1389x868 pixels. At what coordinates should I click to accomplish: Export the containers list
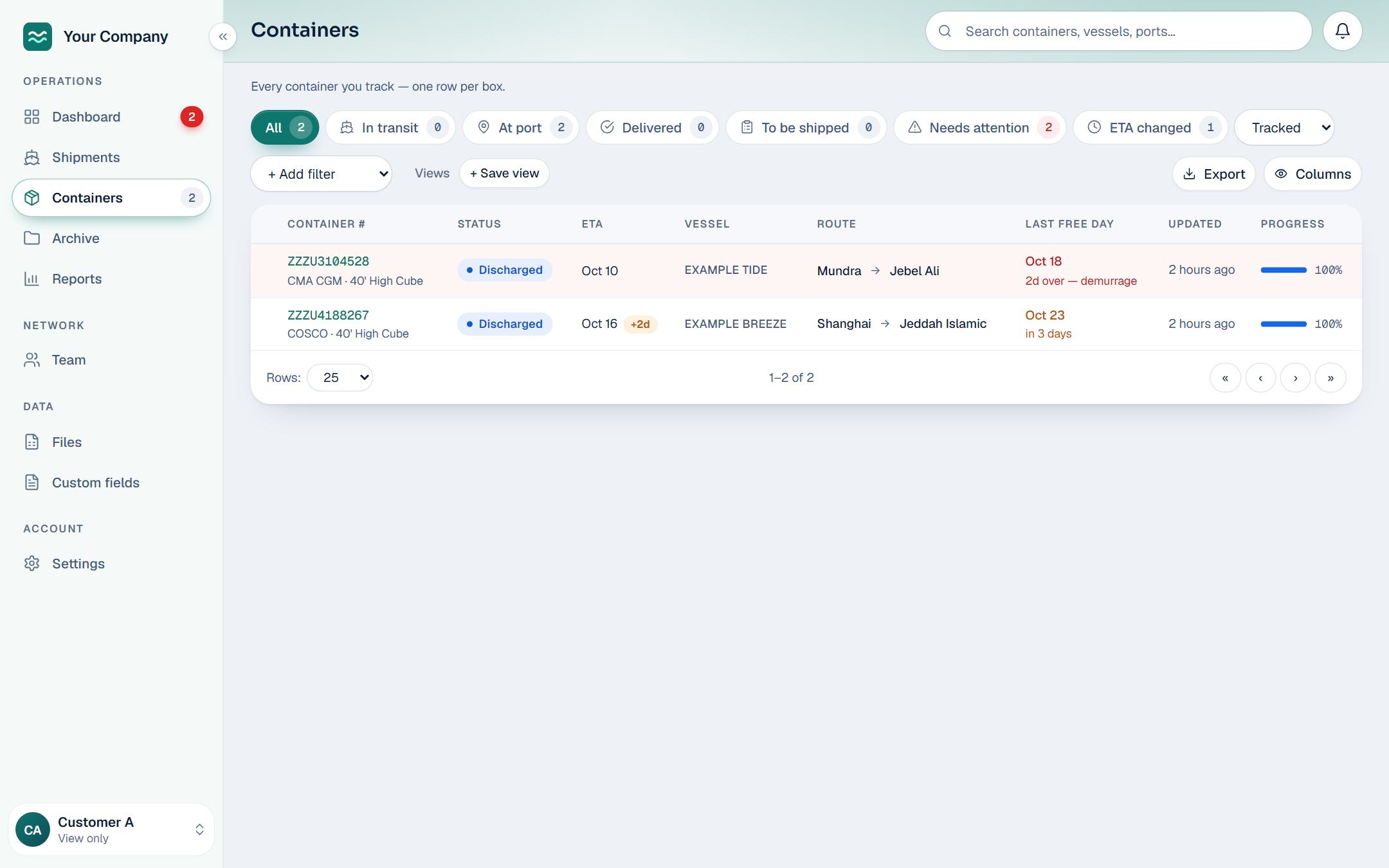click(x=1213, y=174)
